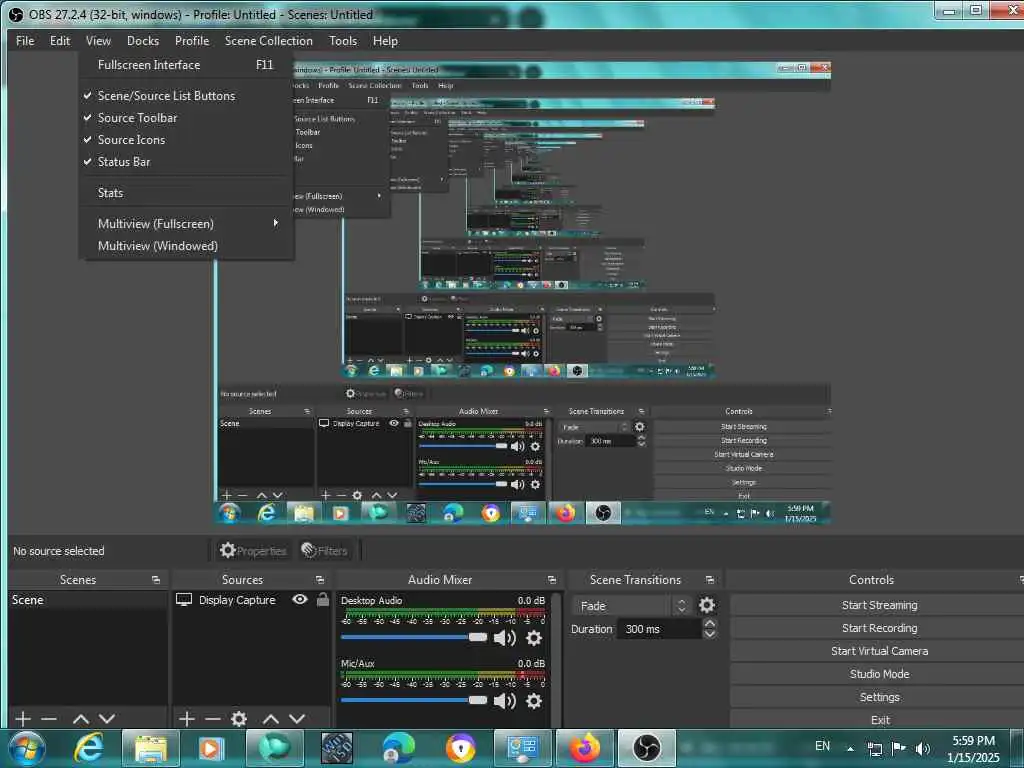Add a new scene with plus icon

23,719
